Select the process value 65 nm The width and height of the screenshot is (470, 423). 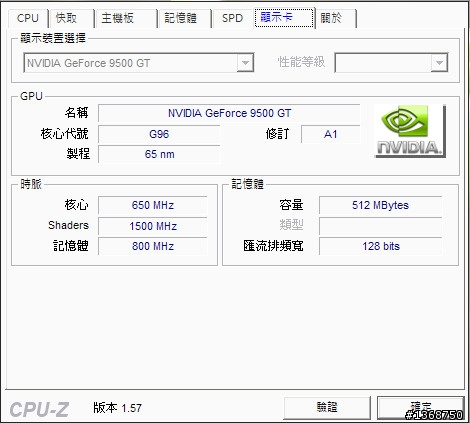(159, 154)
